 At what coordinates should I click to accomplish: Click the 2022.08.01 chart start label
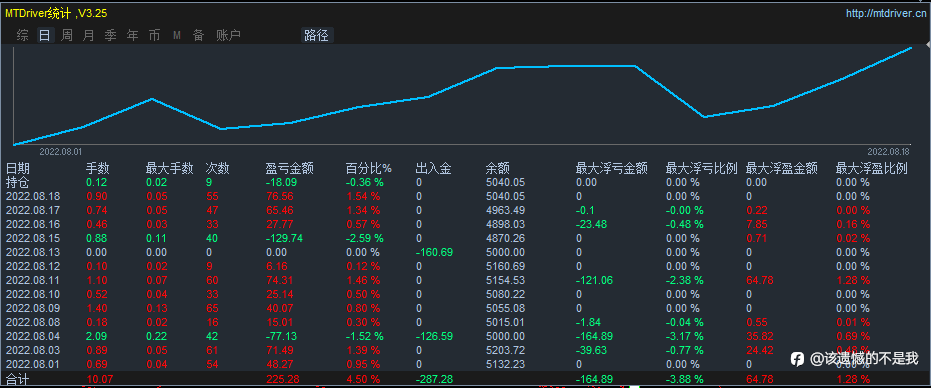pyautogui.click(x=61, y=152)
